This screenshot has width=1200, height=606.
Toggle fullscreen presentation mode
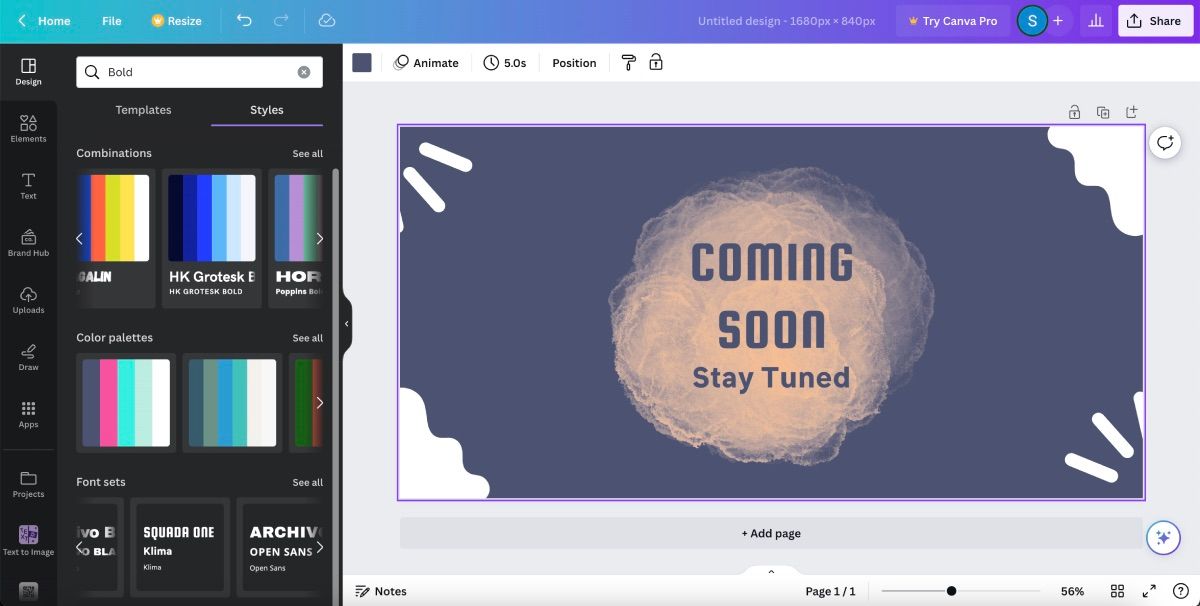pos(1148,590)
